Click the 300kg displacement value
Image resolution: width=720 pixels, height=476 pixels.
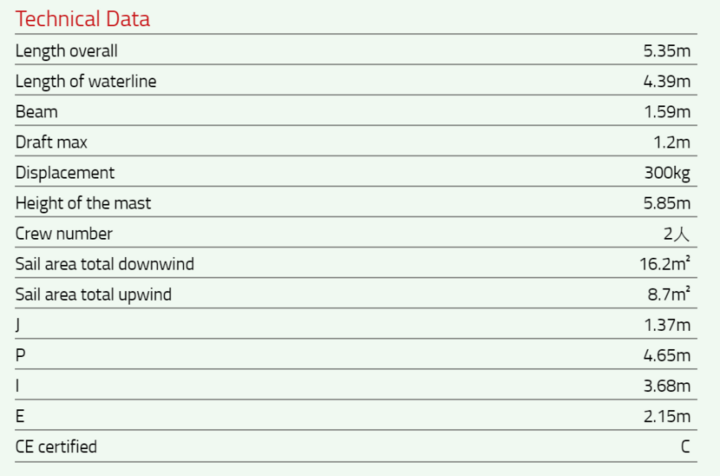pyautogui.click(x=667, y=173)
